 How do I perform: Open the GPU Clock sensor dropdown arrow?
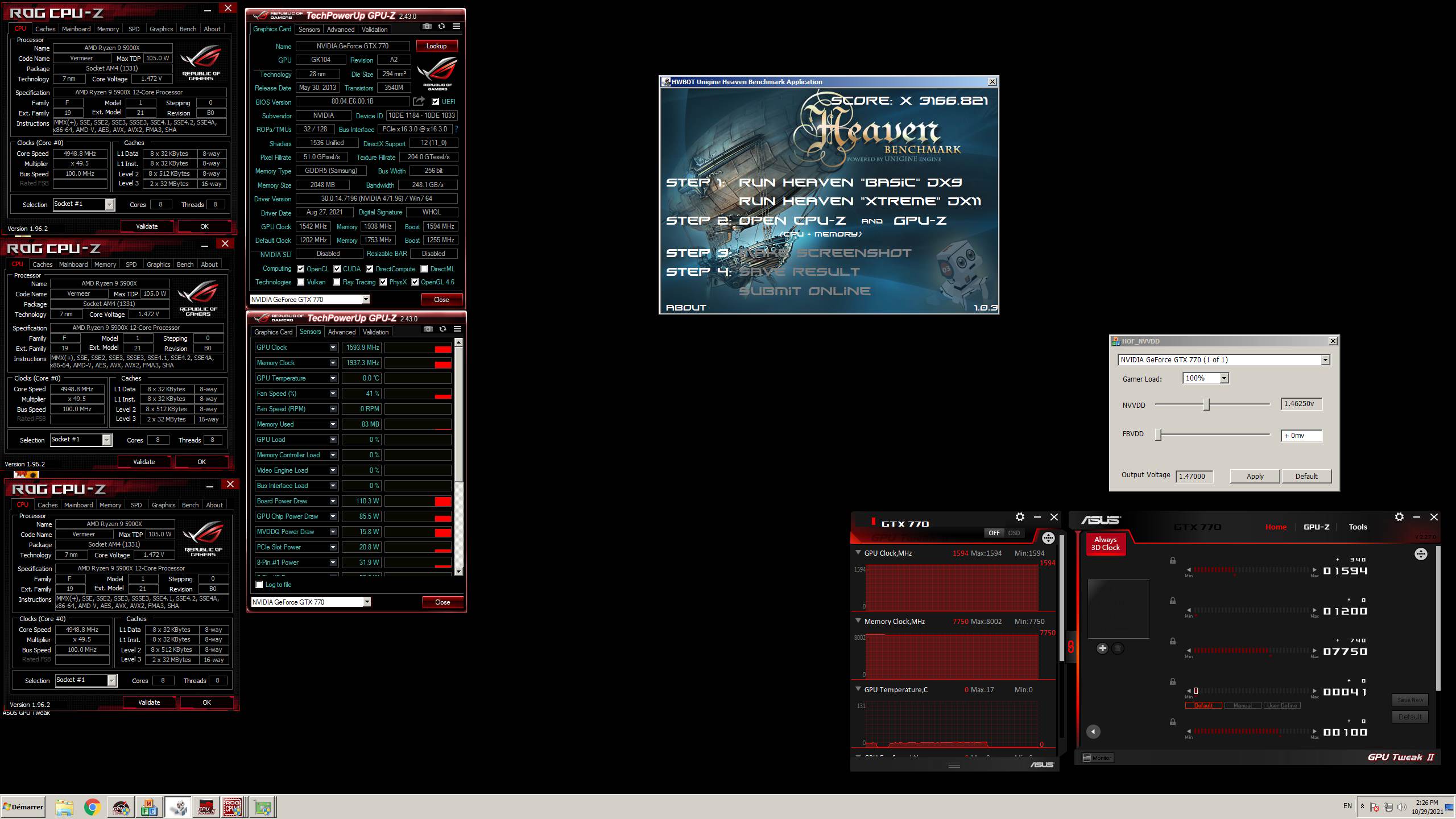(x=333, y=348)
